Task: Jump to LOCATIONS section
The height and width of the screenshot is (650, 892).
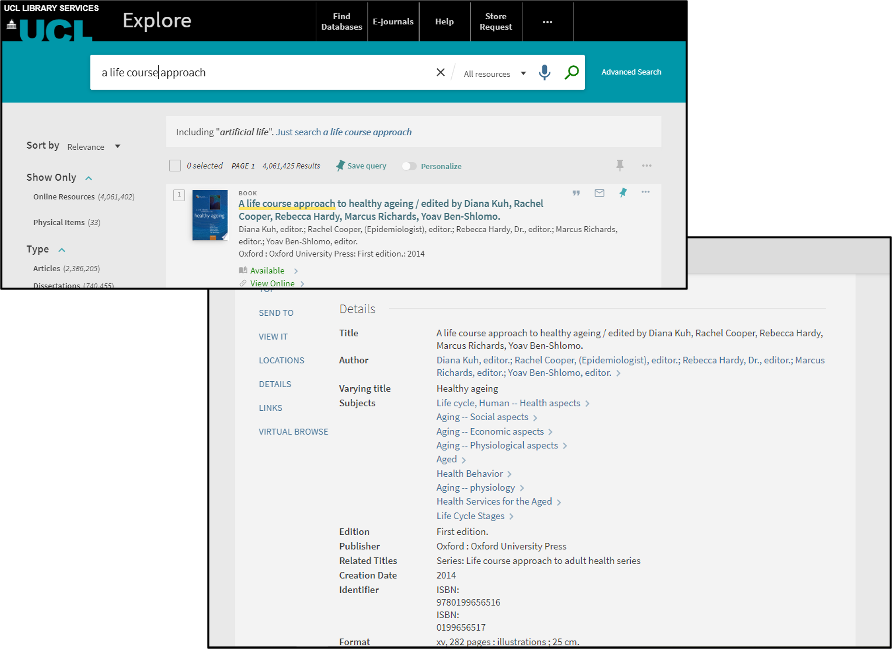Action: [282, 360]
